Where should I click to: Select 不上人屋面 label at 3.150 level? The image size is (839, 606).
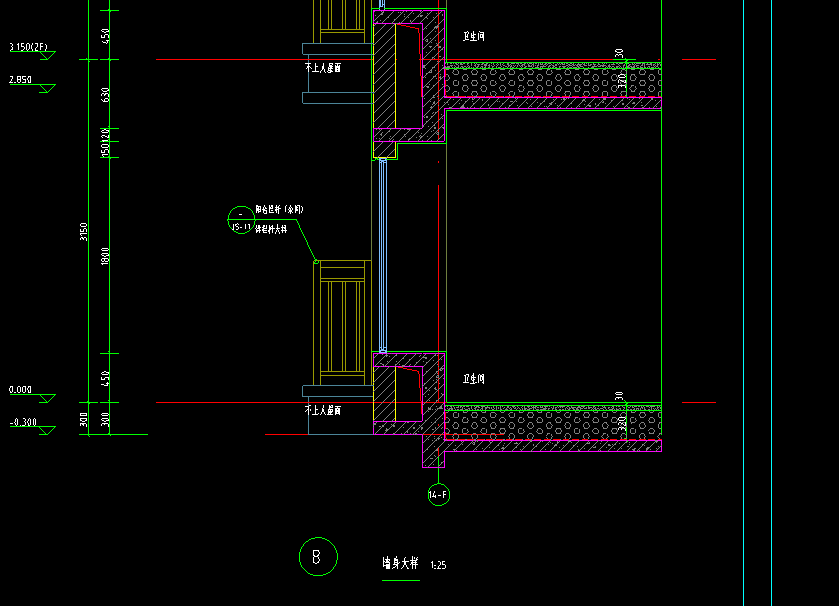tap(323, 67)
